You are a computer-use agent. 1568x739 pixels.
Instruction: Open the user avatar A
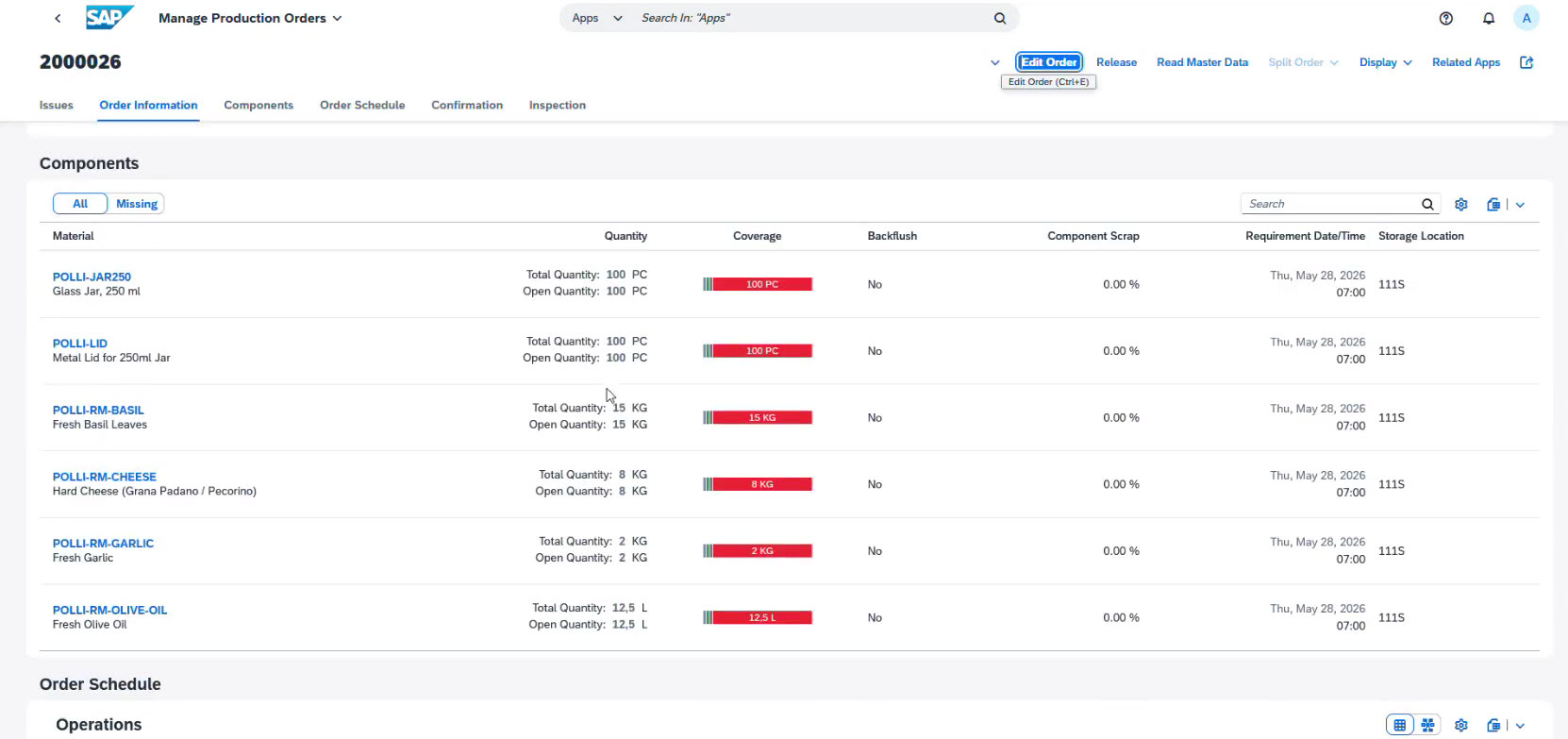1526,18
